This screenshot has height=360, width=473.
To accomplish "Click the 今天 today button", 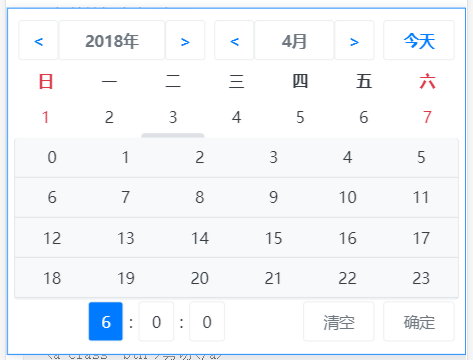I will [419, 40].
